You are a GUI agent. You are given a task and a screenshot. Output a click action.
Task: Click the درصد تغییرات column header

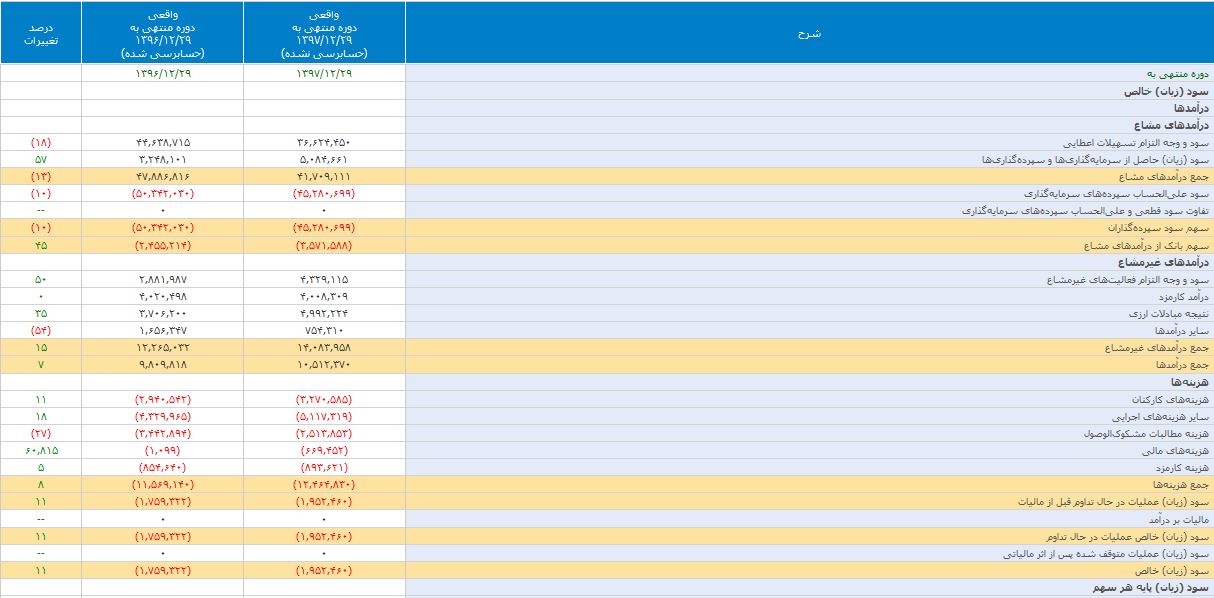coord(41,33)
